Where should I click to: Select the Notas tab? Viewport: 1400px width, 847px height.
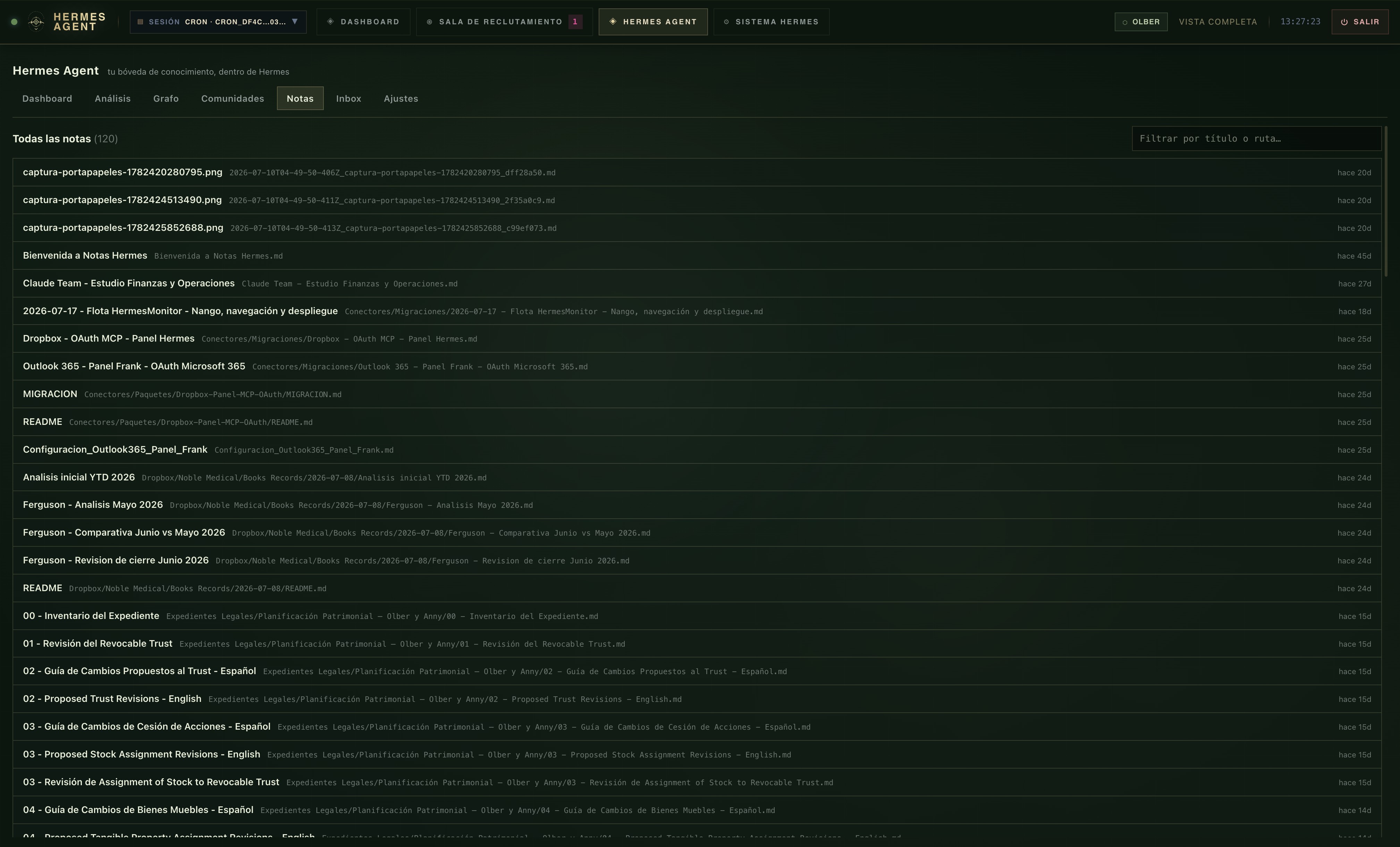point(300,98)
